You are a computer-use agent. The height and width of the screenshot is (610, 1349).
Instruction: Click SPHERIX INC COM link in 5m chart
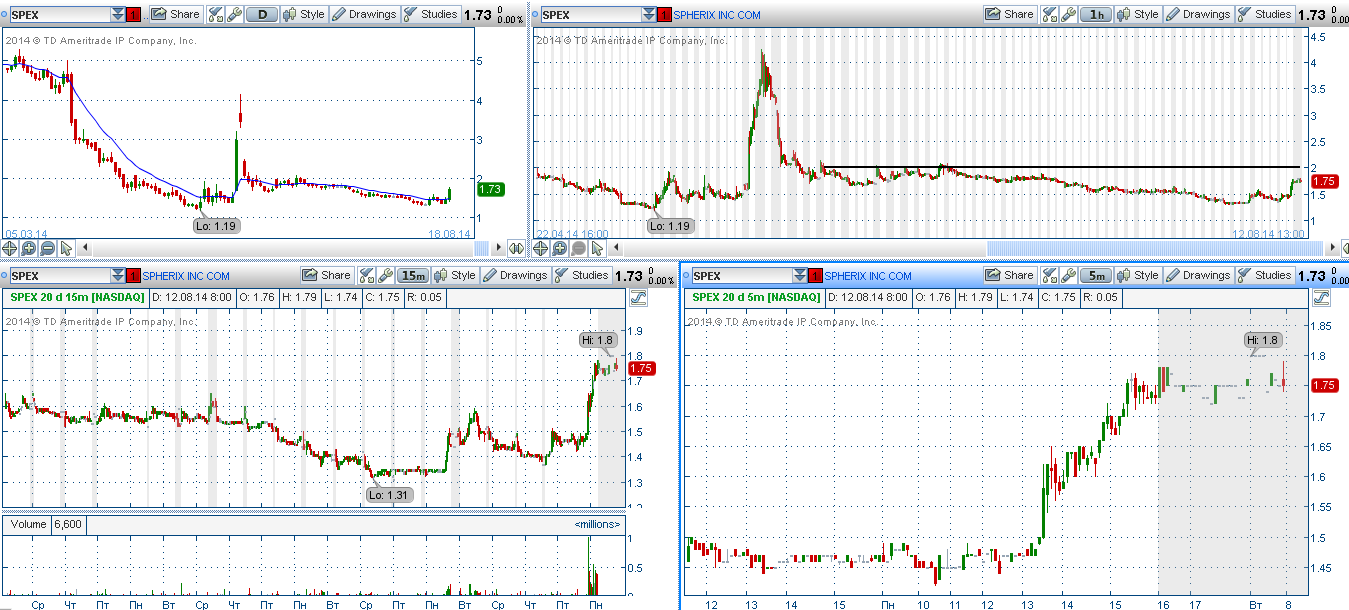tap(868, 276)
